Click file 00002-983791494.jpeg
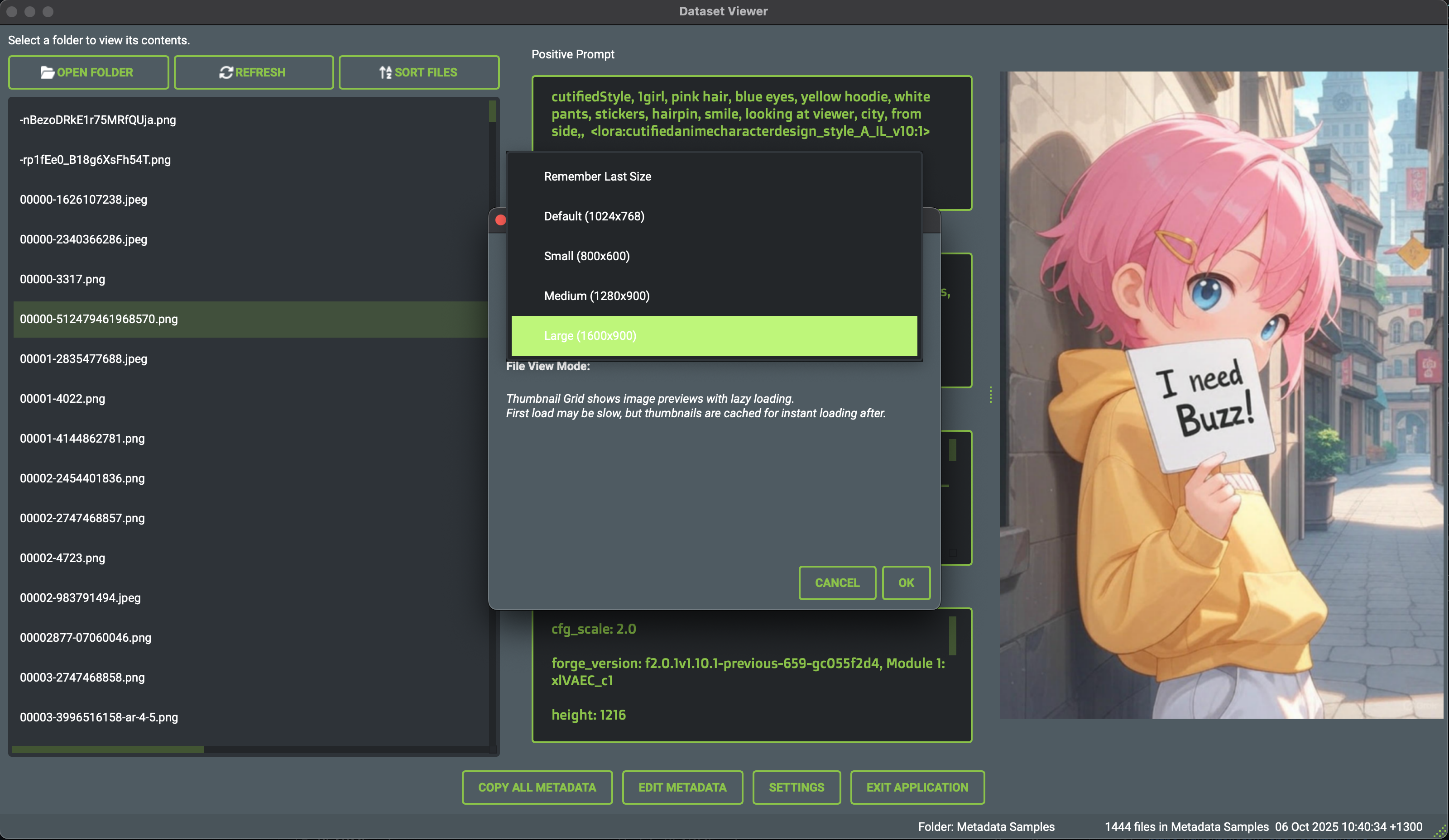This screenshot has height=840, width=1449. (80, 597)
